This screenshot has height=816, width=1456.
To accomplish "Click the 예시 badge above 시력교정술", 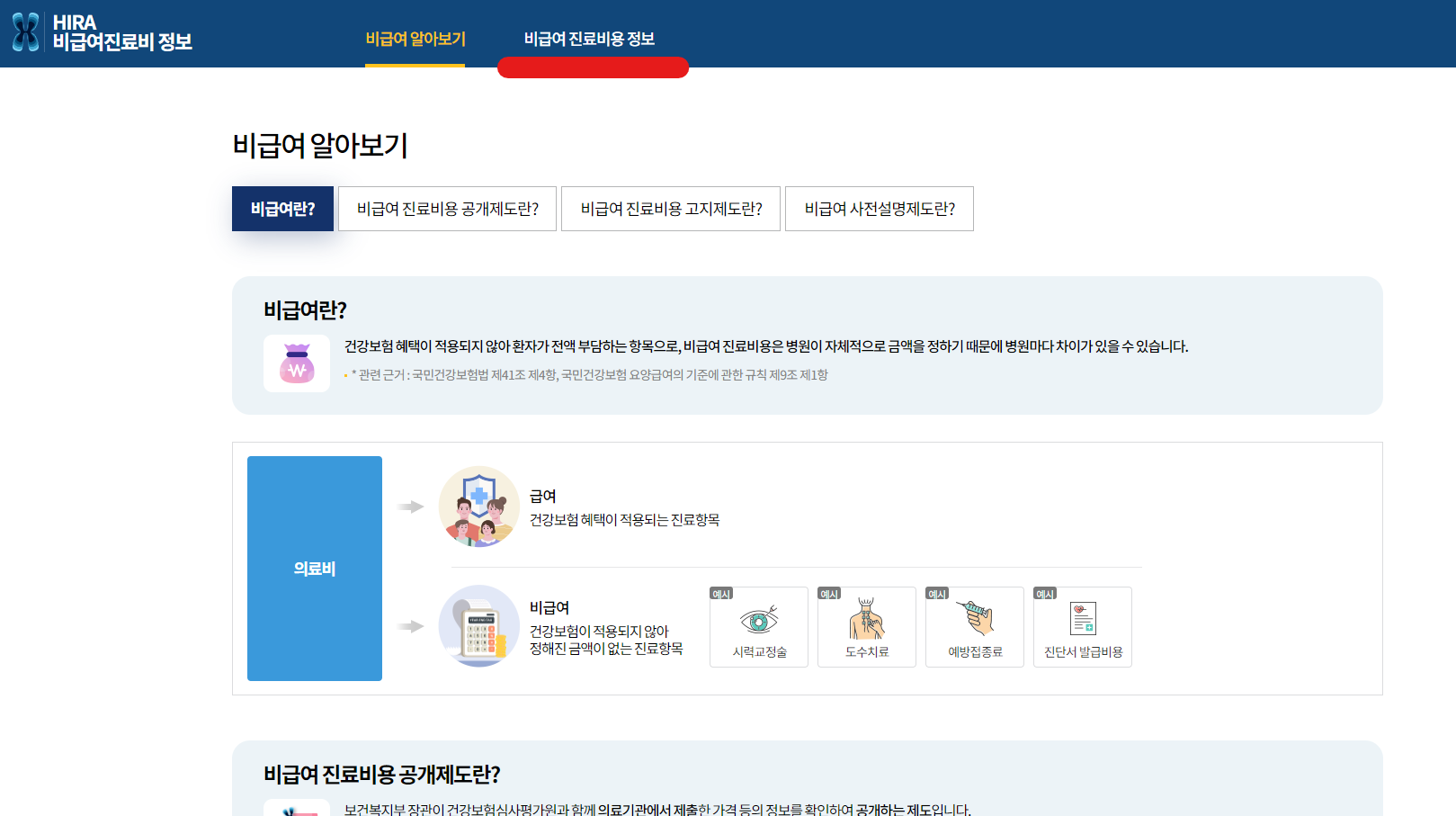I will pos(720,595).
